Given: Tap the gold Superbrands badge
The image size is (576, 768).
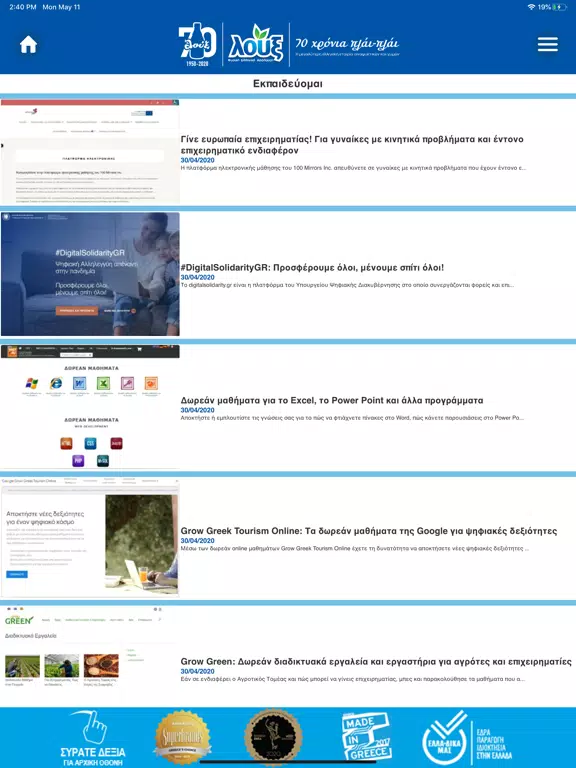Looking at the screenshot, I should pyautogui.click(x=182, y=738).
